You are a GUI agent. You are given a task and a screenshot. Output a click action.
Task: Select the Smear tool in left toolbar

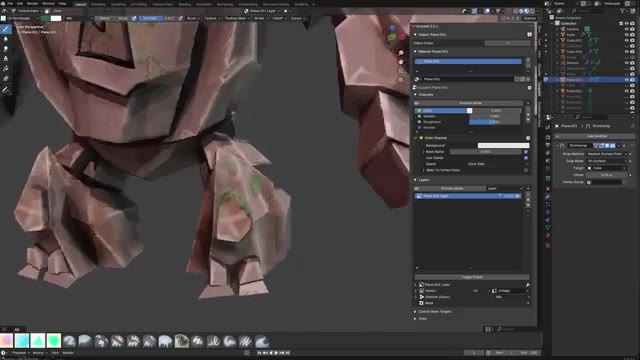coord(6,49)
